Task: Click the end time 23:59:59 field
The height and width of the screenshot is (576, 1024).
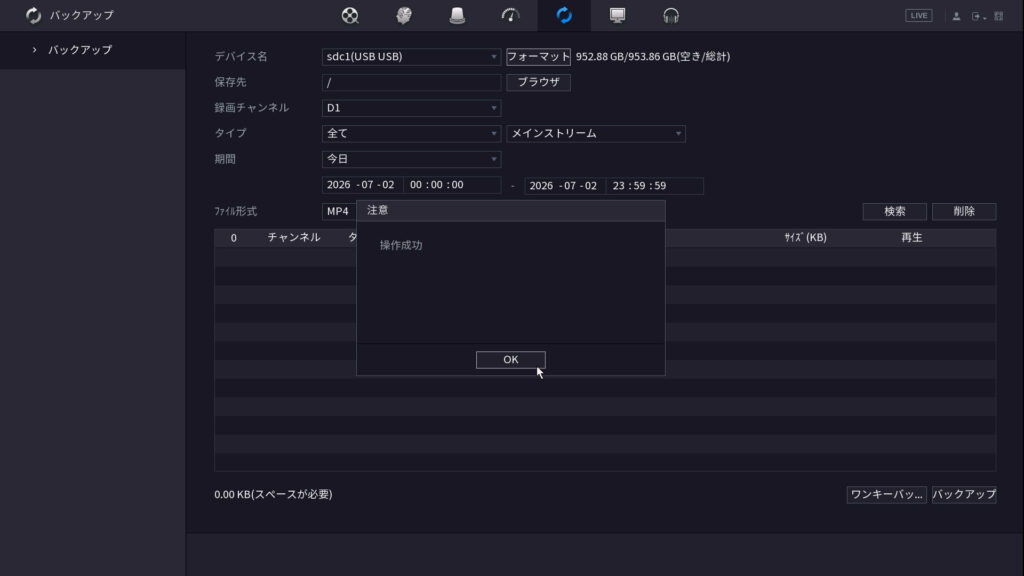Action: tap(654, 185)
